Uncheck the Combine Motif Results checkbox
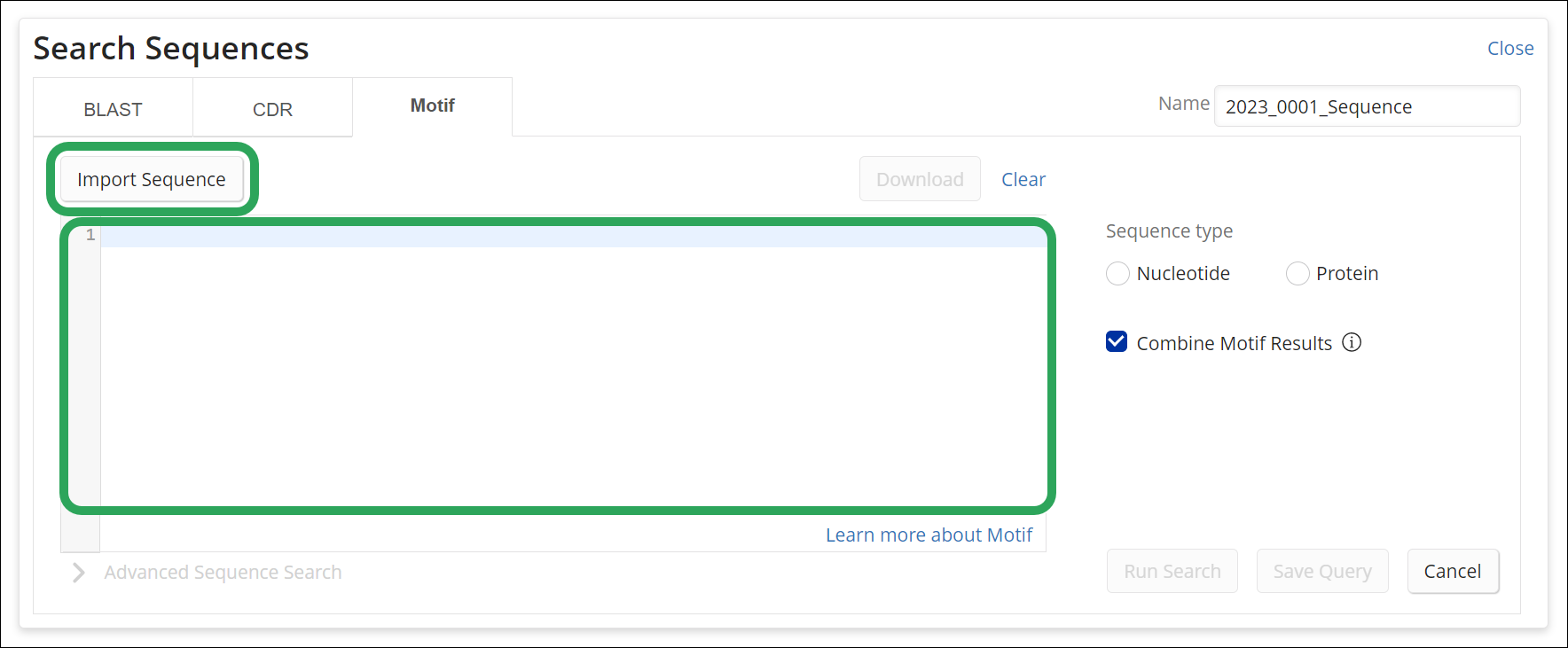This screenshot has width=1568, height=648. tap(1117, 342)
